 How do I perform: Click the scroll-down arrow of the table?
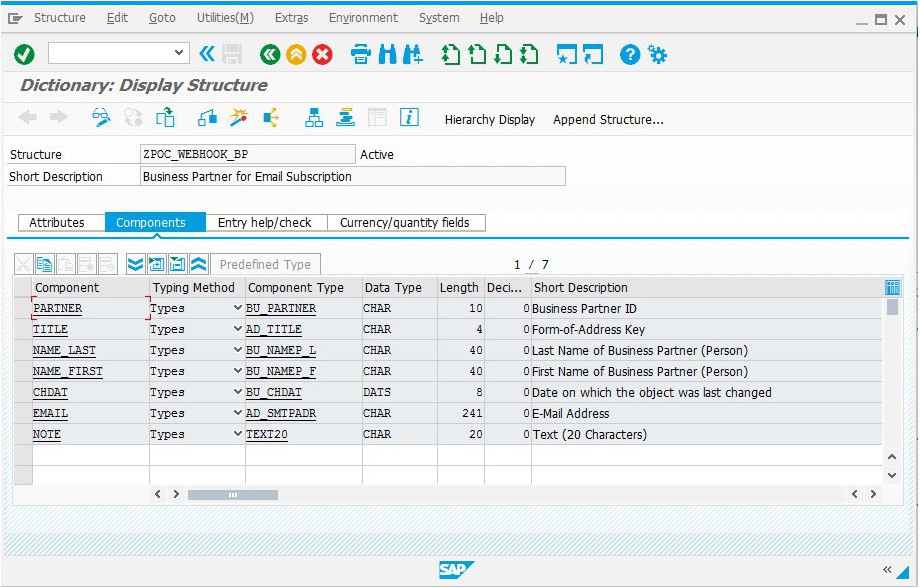tap(892, 475)
